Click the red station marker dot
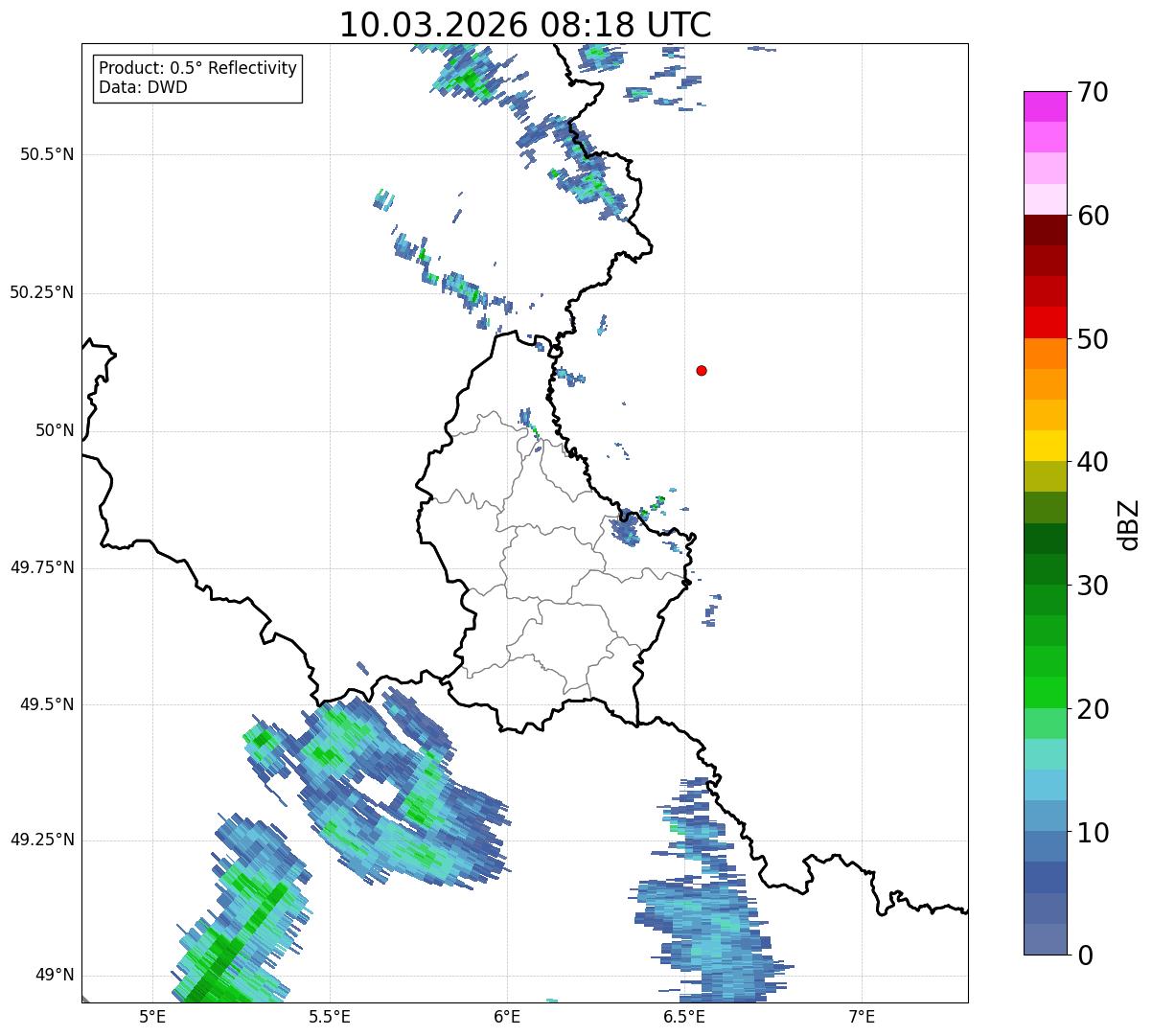This screenshot has height=1036, width=1152. click(702, 370)
